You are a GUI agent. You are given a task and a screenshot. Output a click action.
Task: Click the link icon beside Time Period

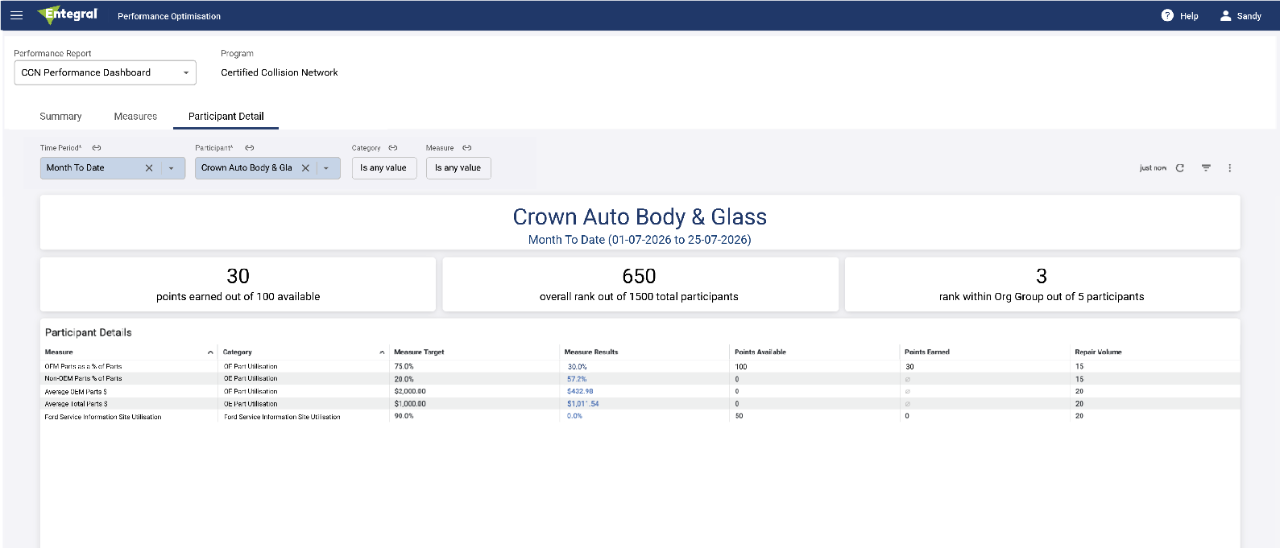(x=96, y=148)
